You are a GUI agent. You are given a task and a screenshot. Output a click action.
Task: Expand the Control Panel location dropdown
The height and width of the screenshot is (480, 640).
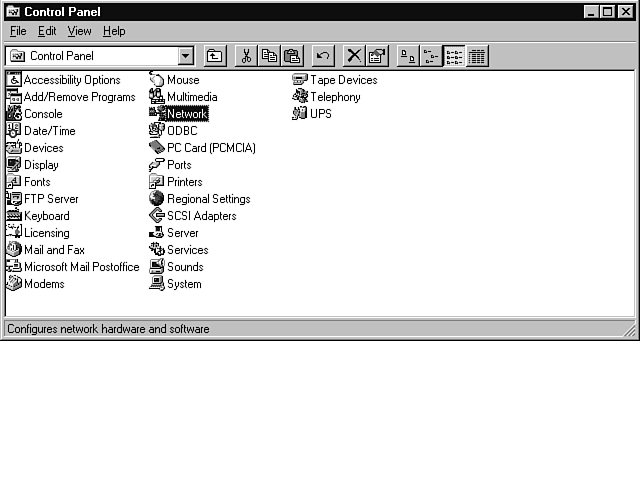(186, 56)
